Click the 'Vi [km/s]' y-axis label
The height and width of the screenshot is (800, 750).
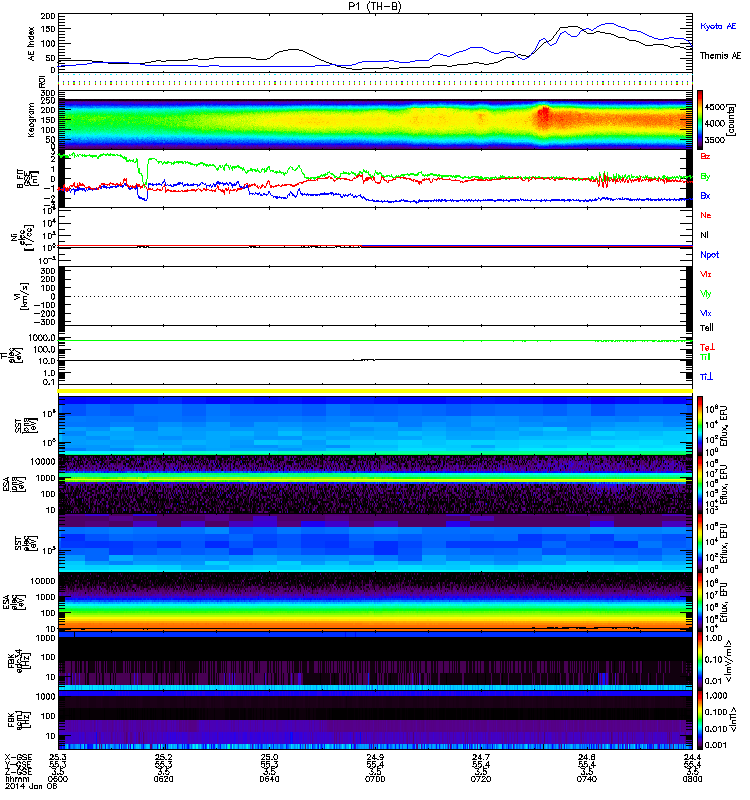click(x=22, y=296)
